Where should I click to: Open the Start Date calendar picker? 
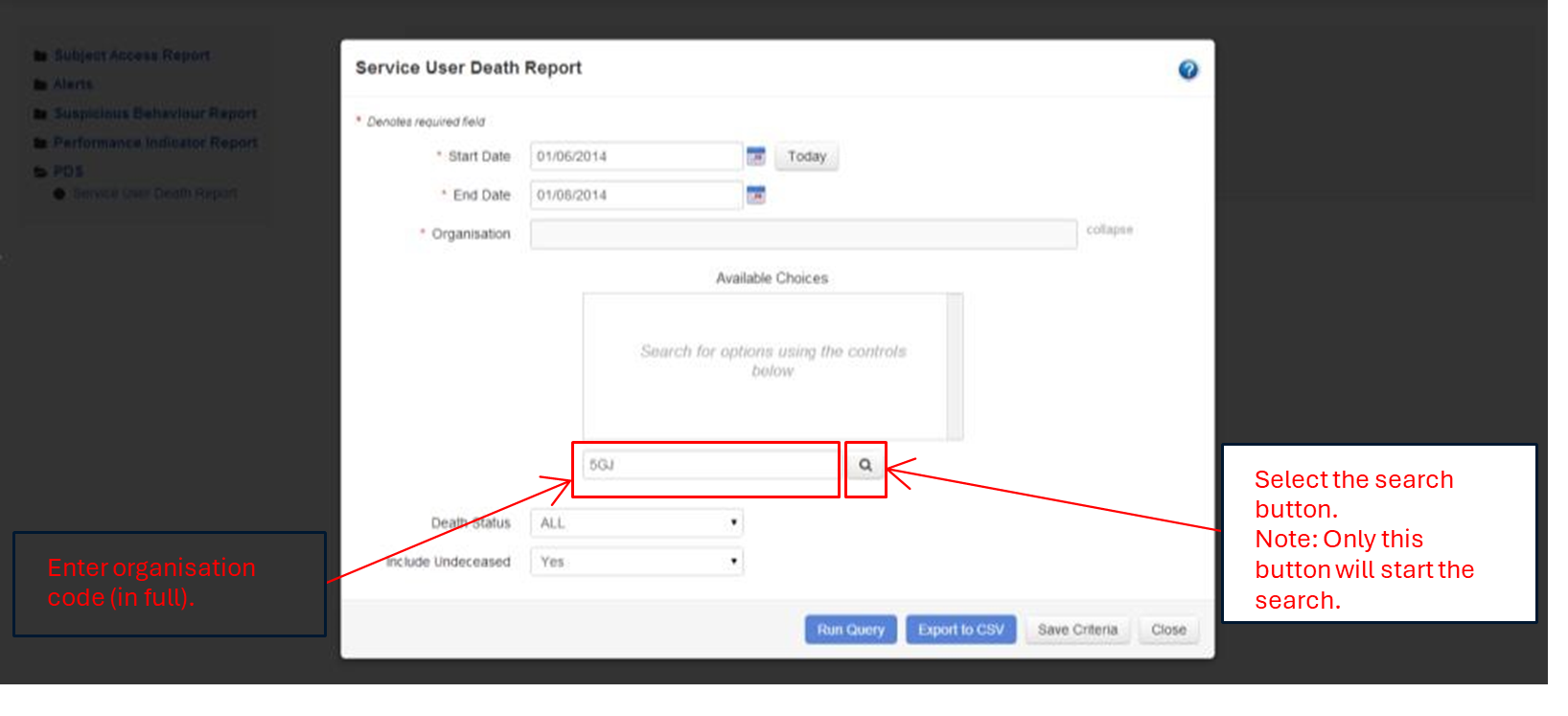[x=755, y=156]
